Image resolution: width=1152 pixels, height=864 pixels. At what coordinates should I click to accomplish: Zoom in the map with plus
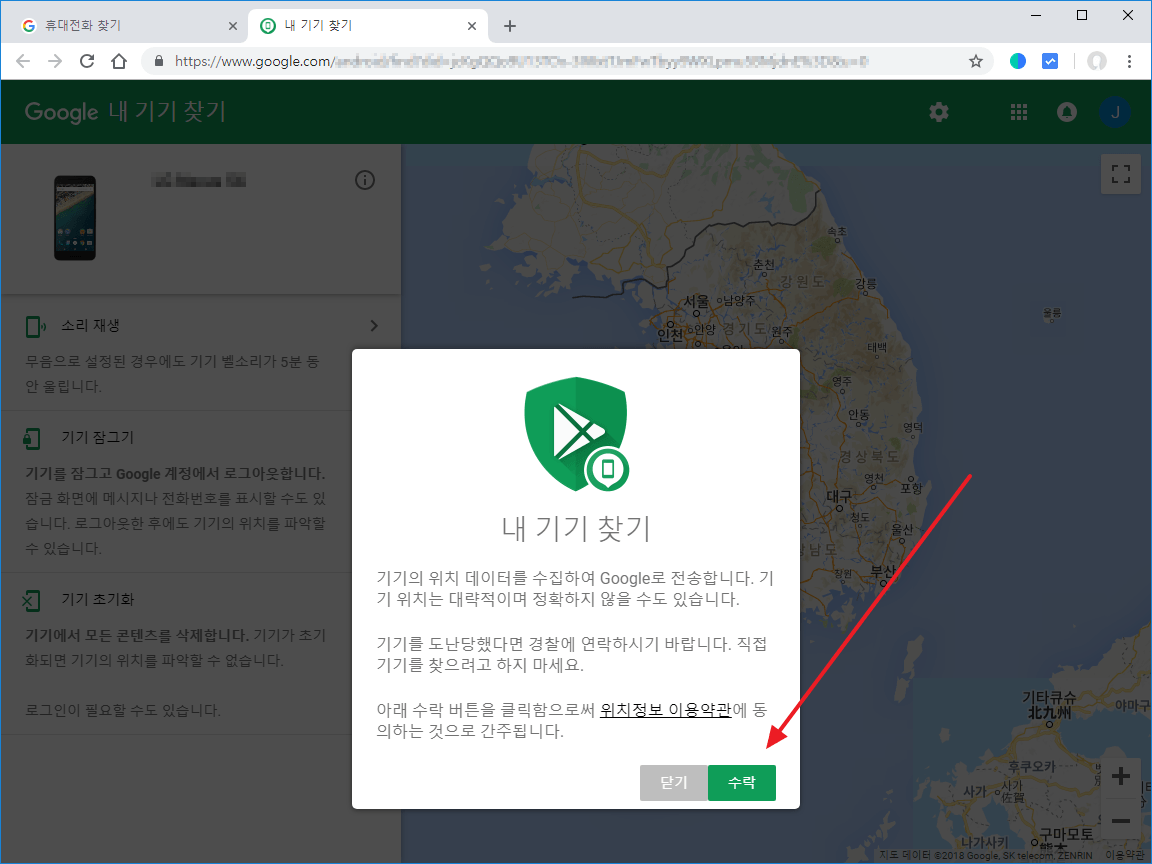(x=1120, y=776)
